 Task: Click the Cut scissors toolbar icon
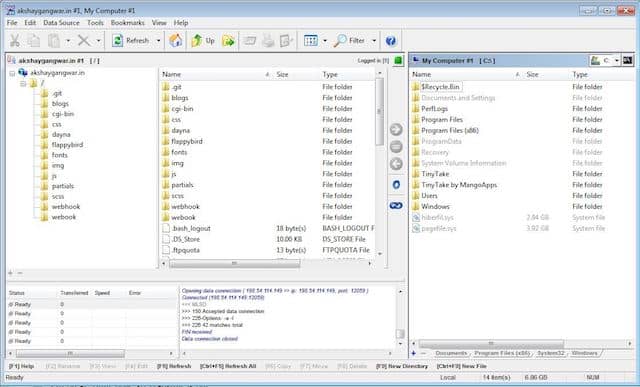click(x=15, y=40)
